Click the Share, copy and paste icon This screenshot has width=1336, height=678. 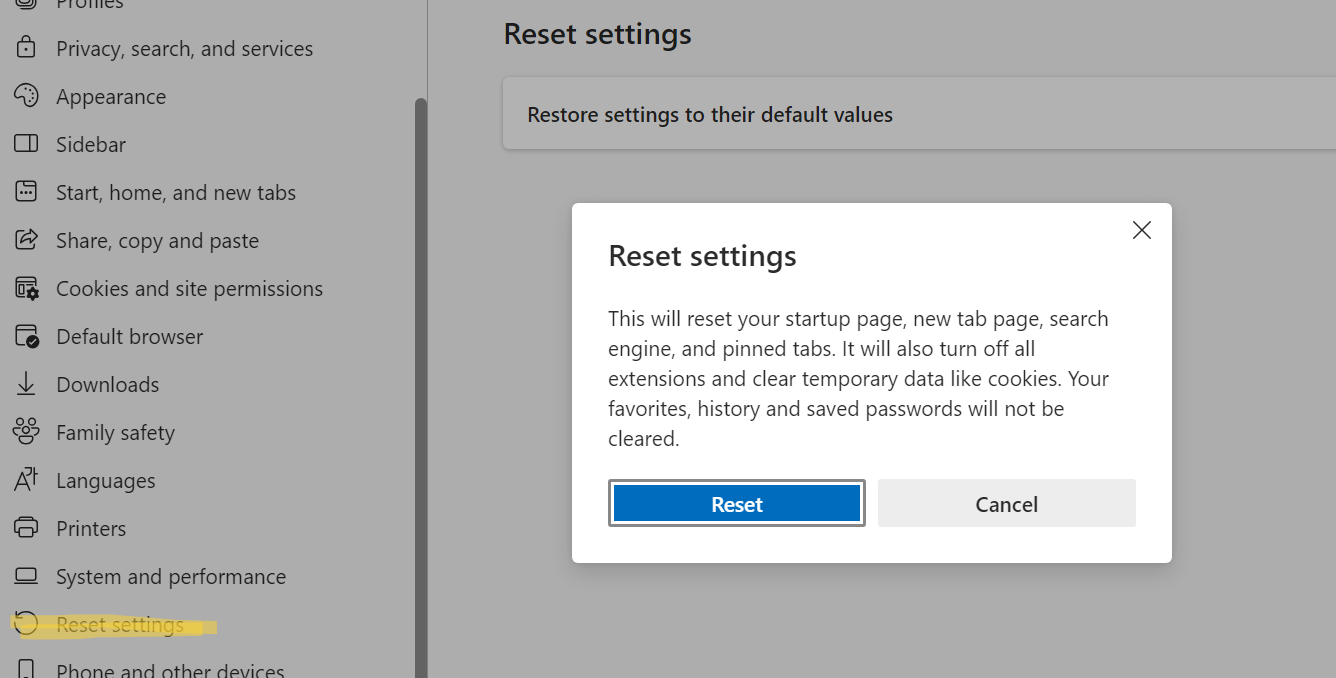pyautogui.click(x=26, y=240)
